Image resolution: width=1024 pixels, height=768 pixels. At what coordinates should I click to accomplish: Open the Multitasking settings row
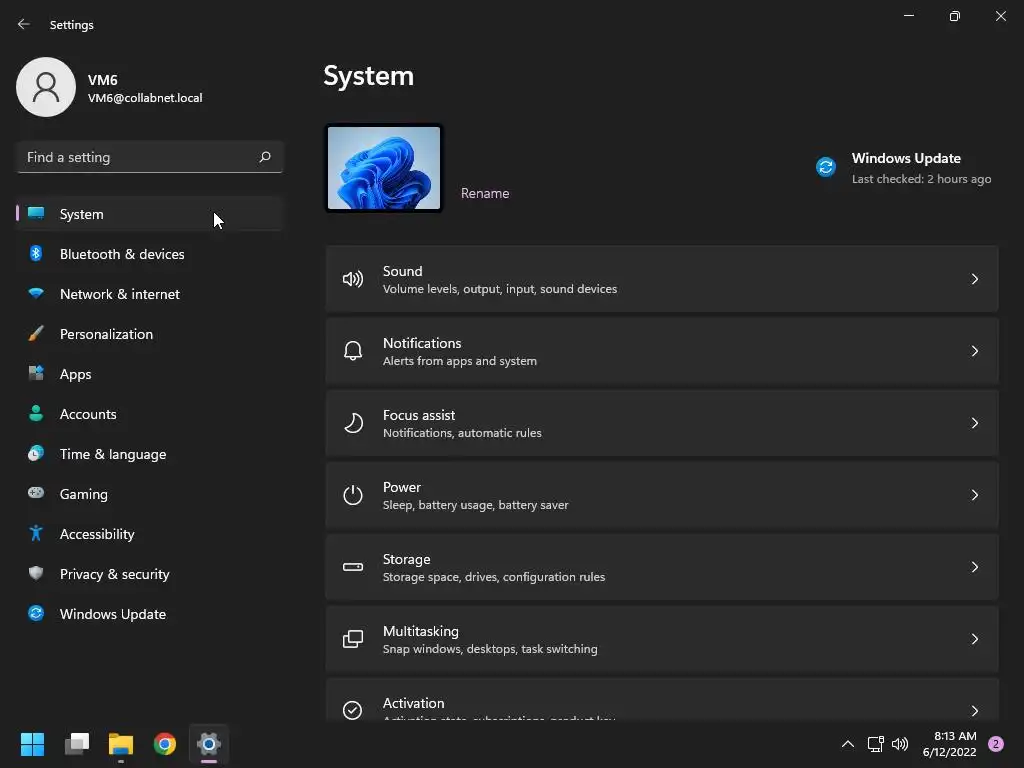[662, 639]
